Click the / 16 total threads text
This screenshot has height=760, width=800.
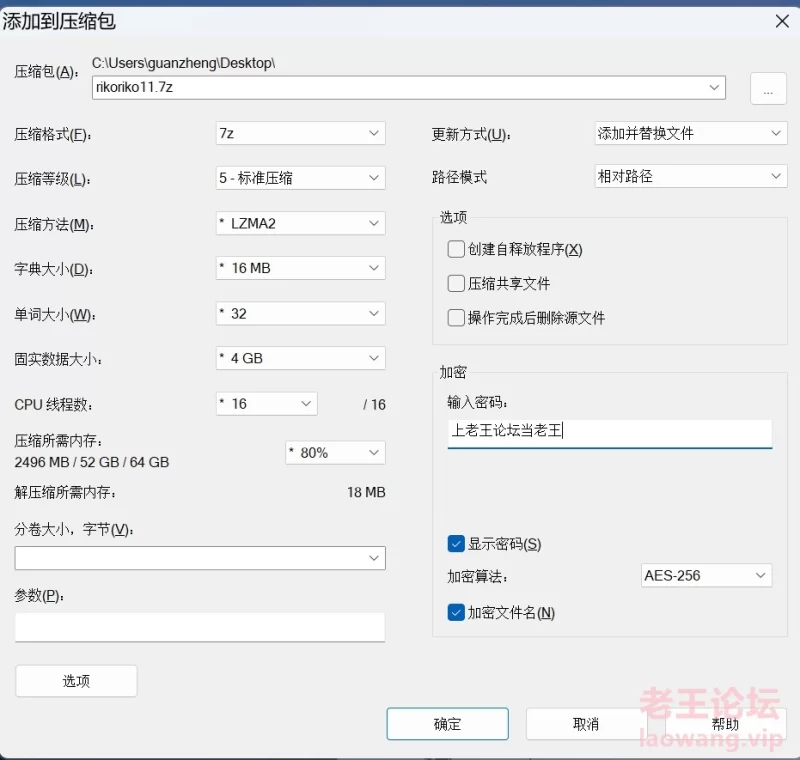click(374, 404)
